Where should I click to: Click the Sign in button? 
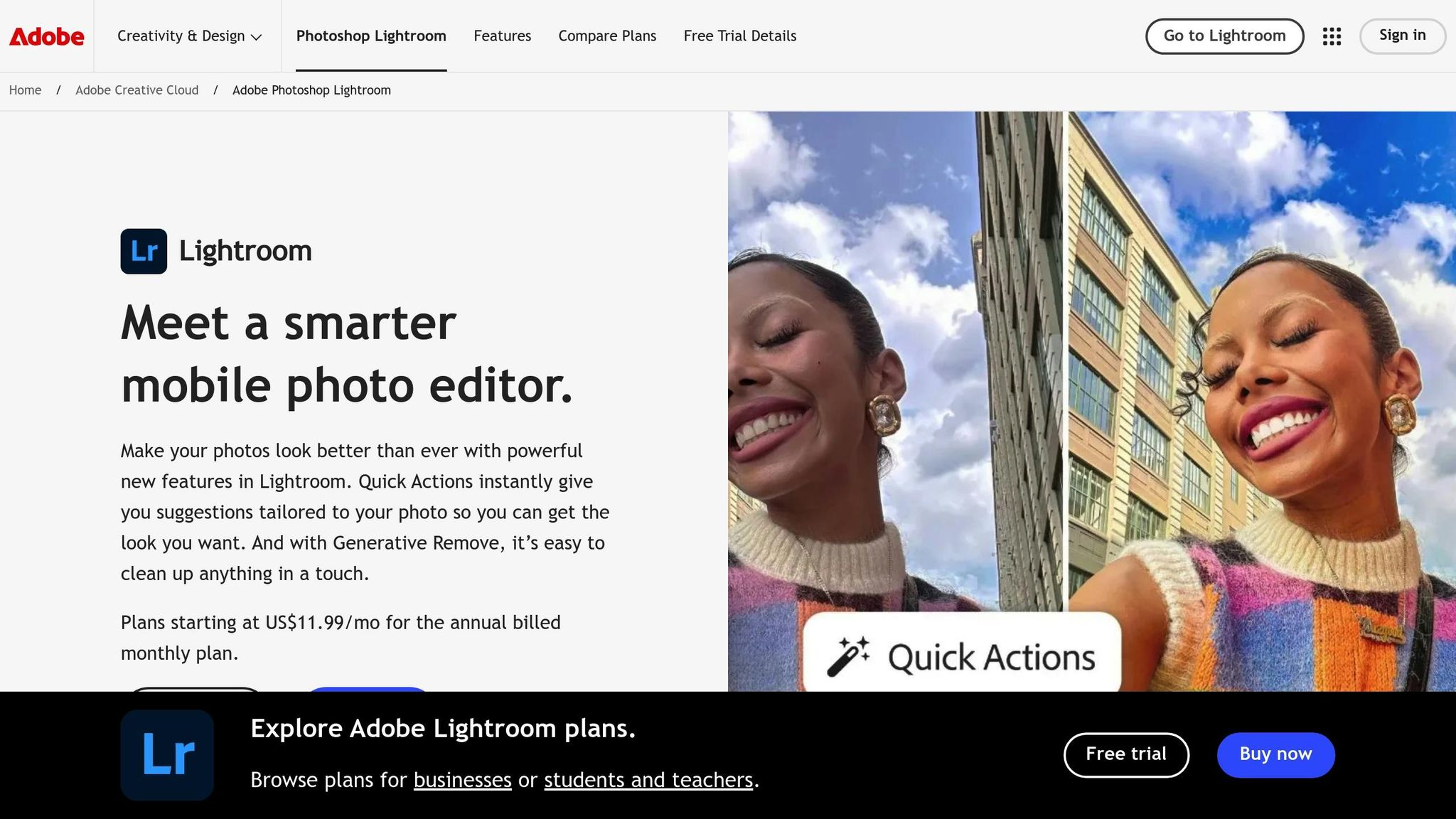1402,36
